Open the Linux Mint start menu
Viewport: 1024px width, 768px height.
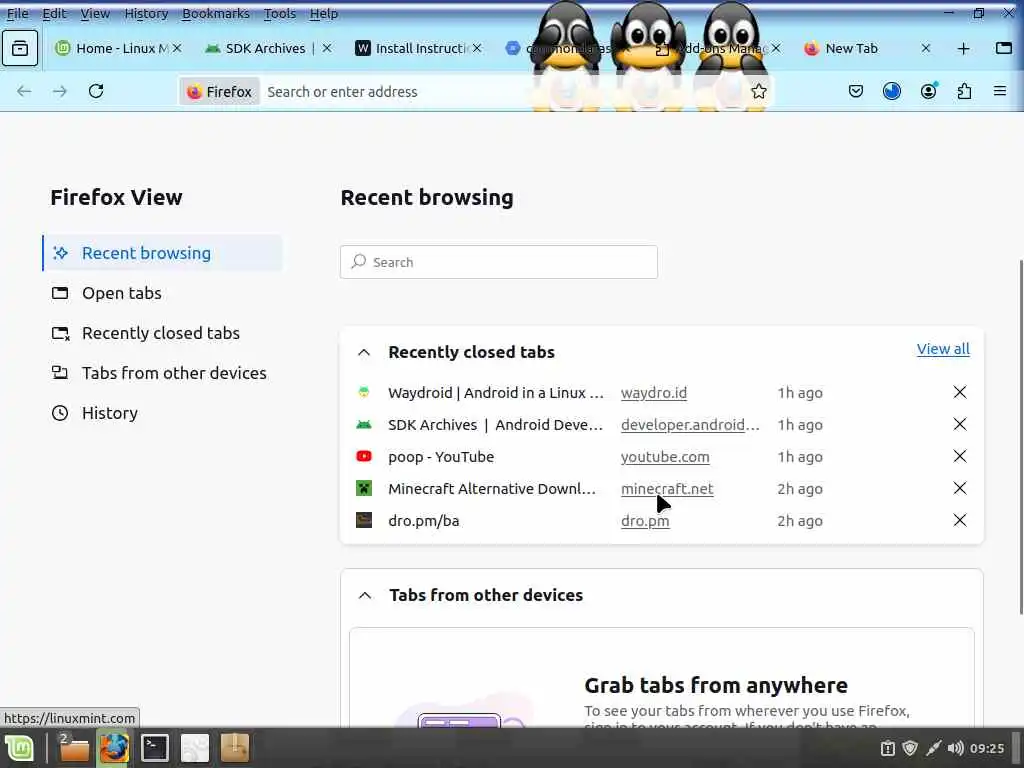[20, 748]
